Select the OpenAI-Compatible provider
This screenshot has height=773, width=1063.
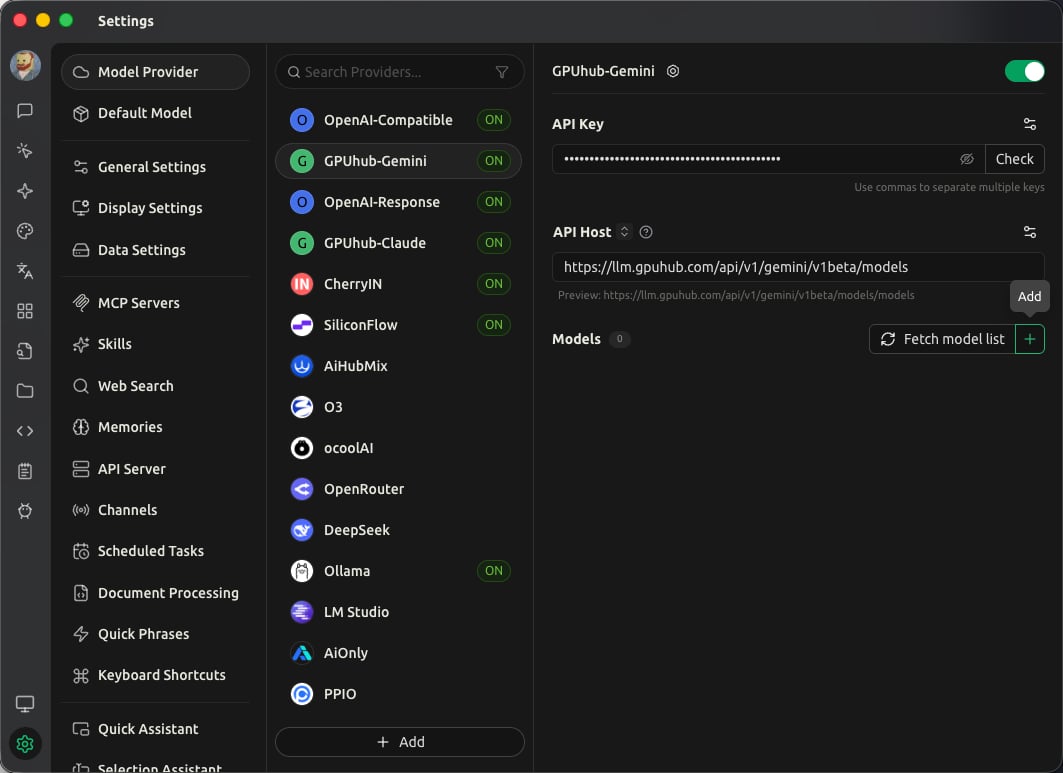click(x=399, y=120)
